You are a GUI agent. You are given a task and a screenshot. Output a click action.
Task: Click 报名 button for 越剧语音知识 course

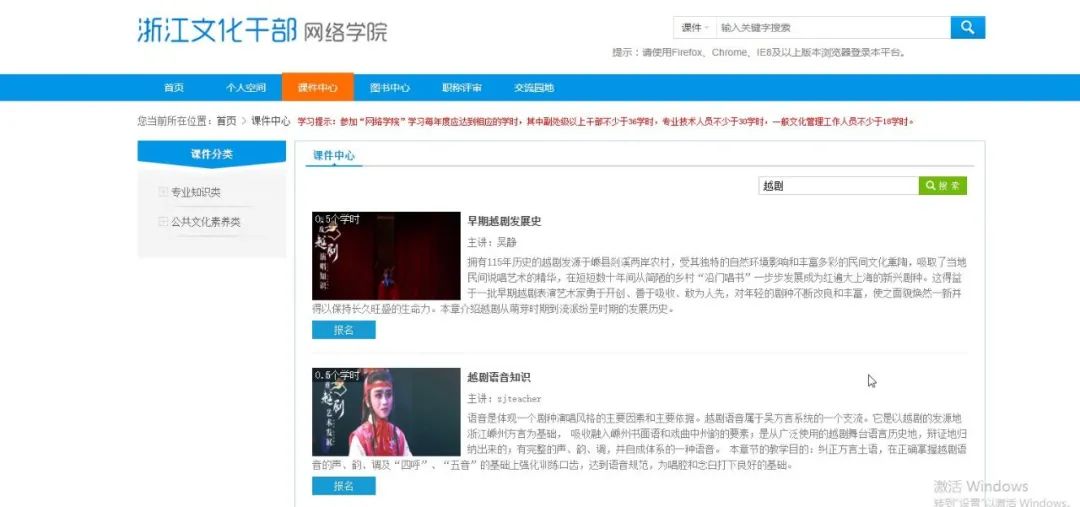click(343, 486)
